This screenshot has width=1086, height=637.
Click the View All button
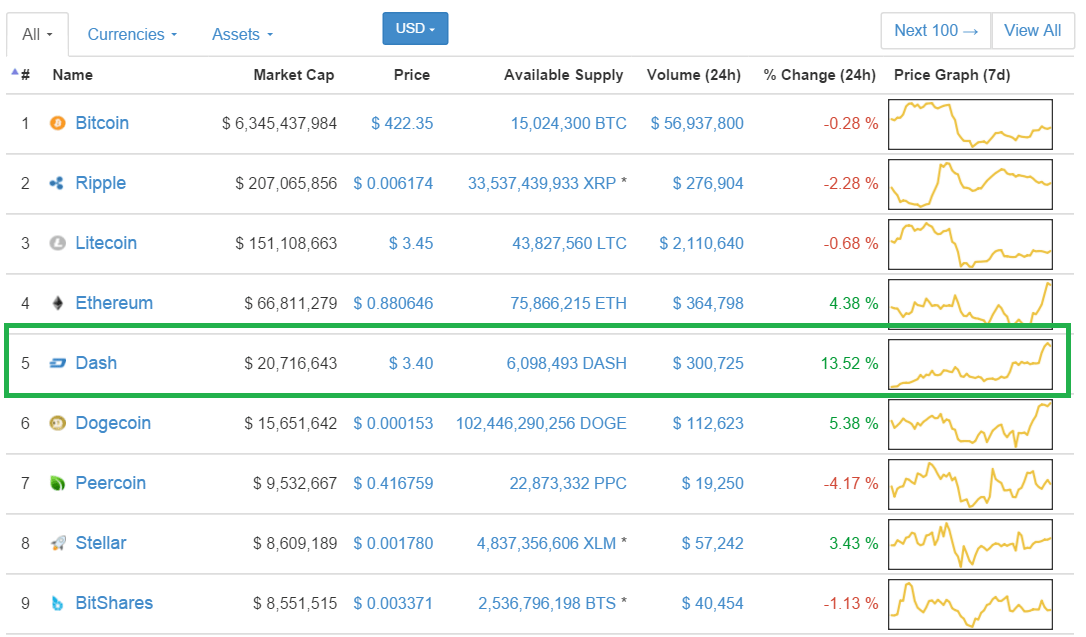pyautogui.click(x=1033, y=30)
